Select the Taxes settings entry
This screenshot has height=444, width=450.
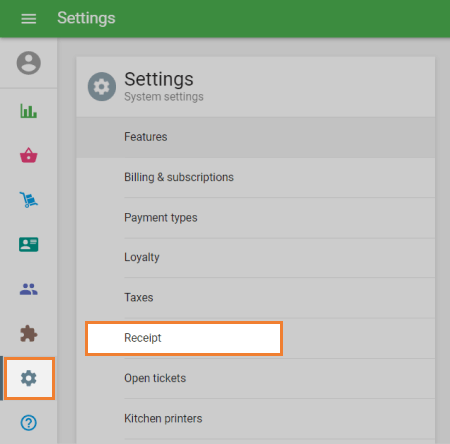coord(256,298)
